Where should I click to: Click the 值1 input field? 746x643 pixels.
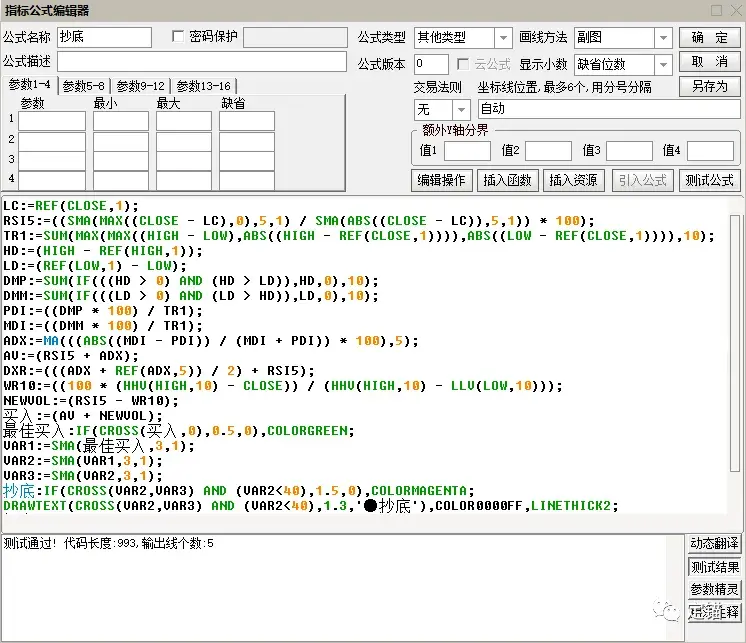pyautogui.click(x=467, y=151)
